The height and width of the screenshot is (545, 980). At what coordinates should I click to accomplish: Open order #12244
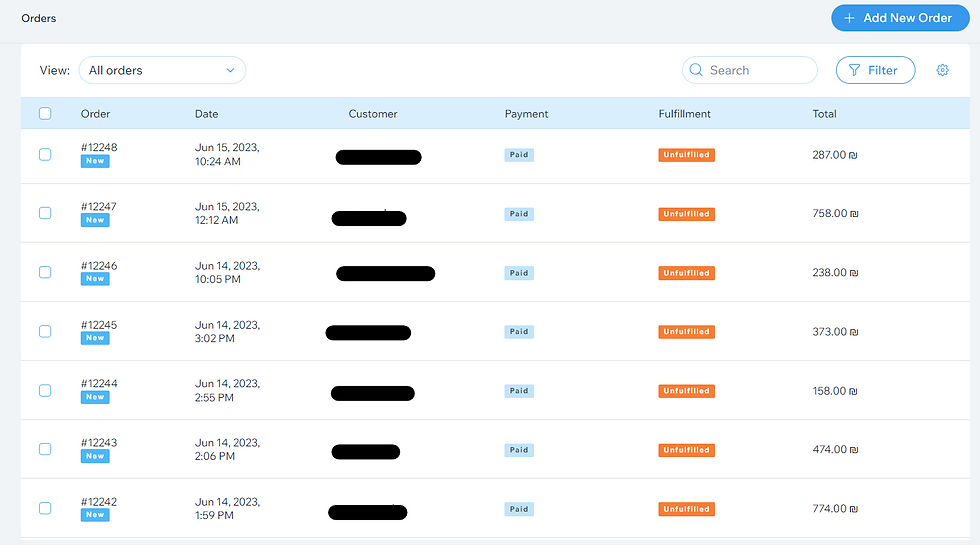tap(99, 383)
